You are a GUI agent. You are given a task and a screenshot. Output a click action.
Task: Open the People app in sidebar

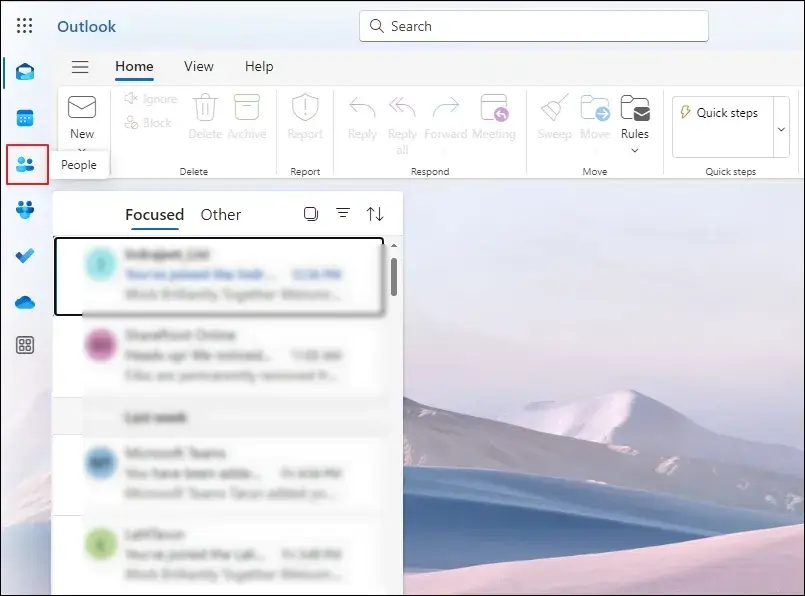coord(25,164)
